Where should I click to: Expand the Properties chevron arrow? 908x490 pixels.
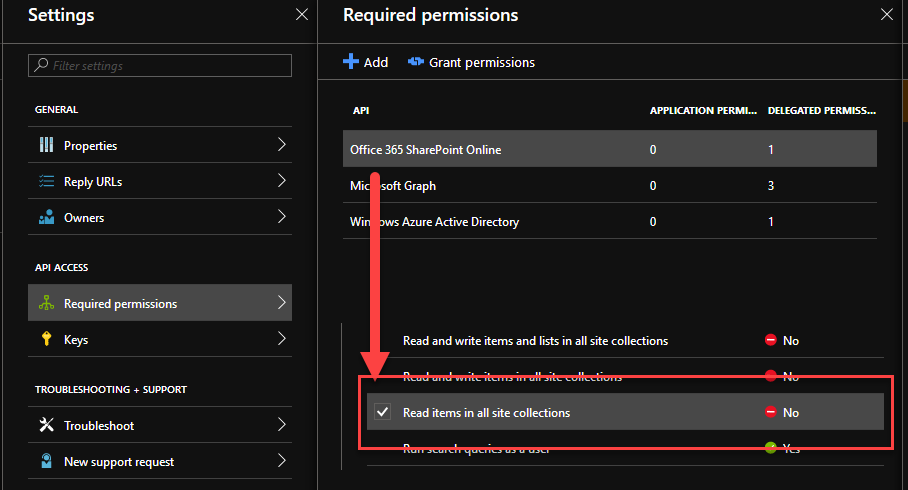click(281, 146)
